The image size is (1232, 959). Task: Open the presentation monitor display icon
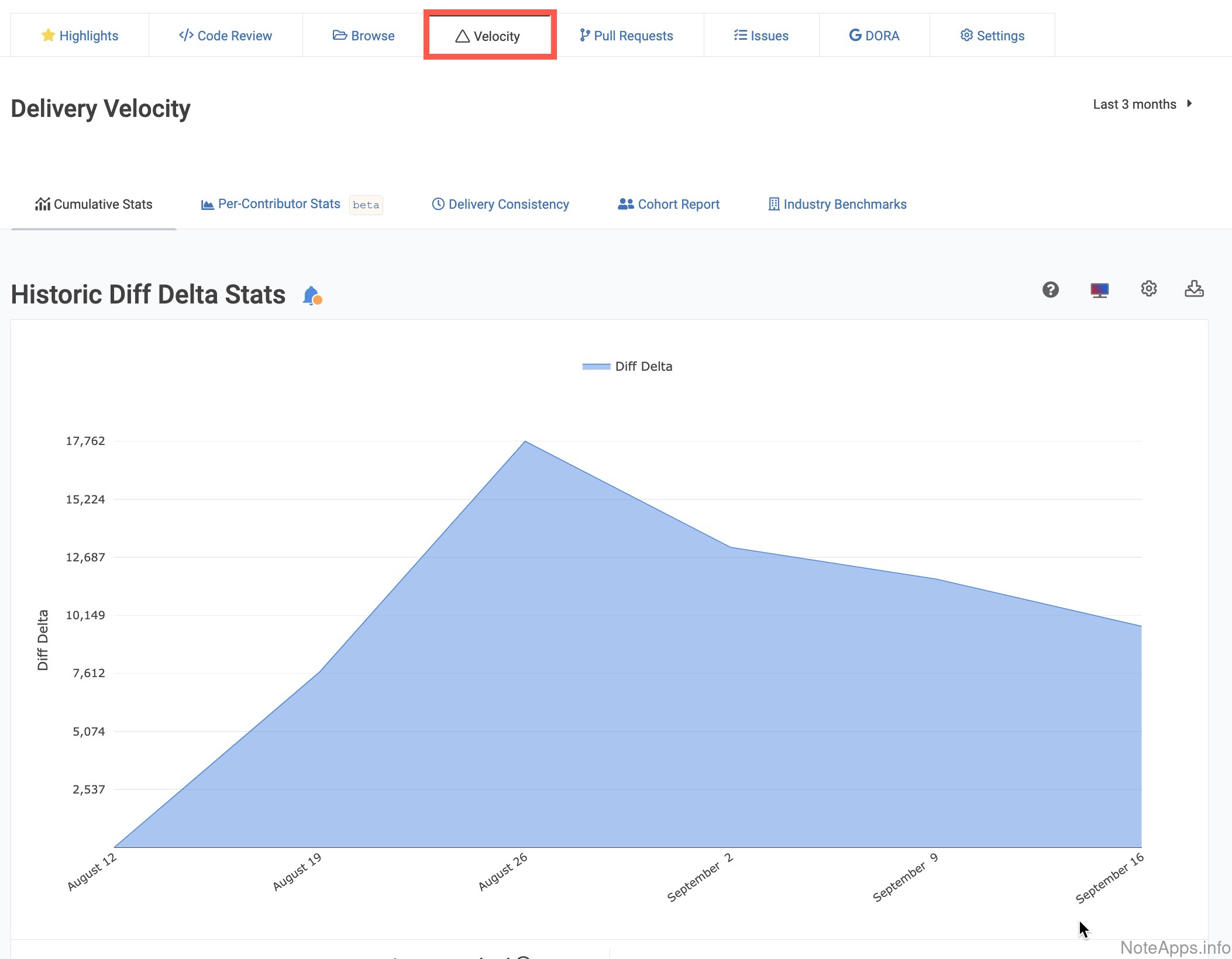tap(1099, 289)
